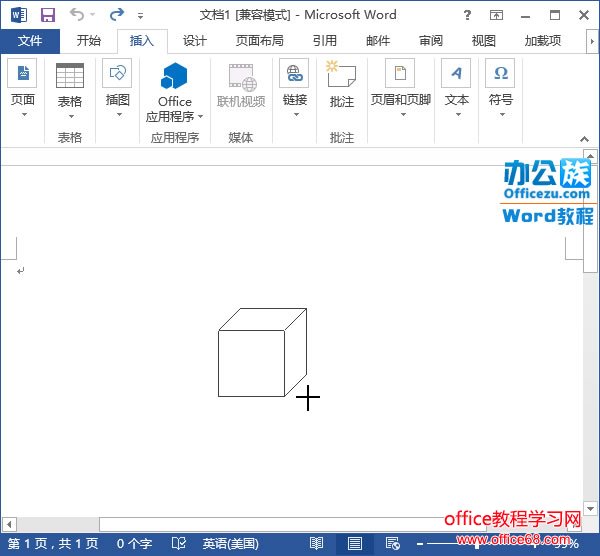Show more ribbon tabs with right arrow
Screen dimensions: 600x556
point(592,41)
